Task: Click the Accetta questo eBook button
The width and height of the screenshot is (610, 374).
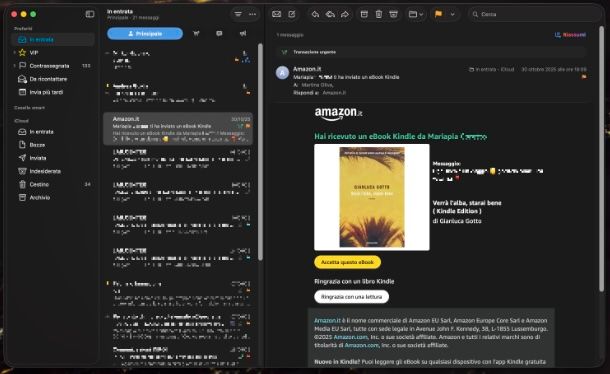Action: [x=347, y=262]
